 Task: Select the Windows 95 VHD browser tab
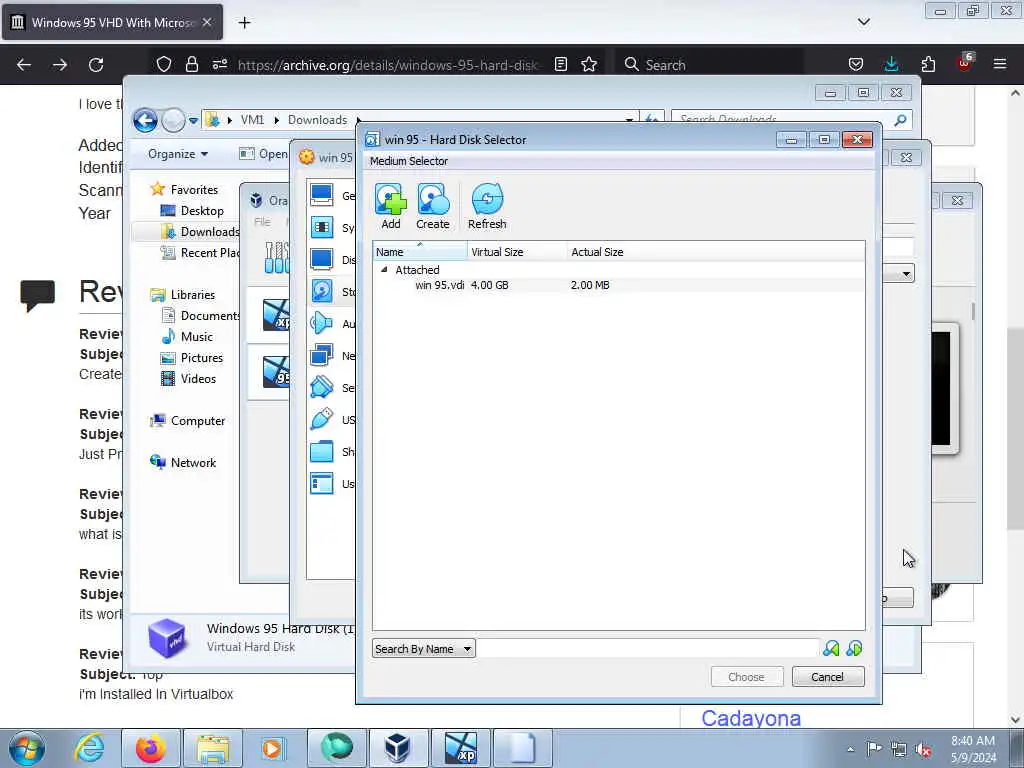[112, 22]
